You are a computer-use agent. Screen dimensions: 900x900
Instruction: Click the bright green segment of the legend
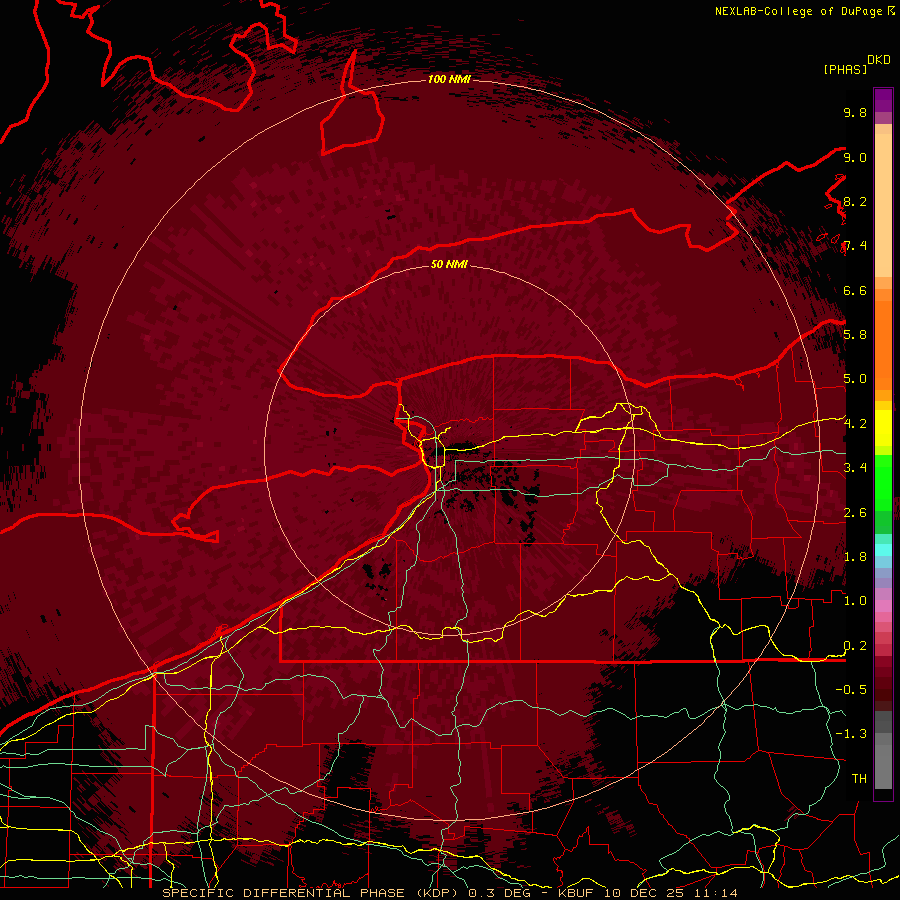point(883,483)
